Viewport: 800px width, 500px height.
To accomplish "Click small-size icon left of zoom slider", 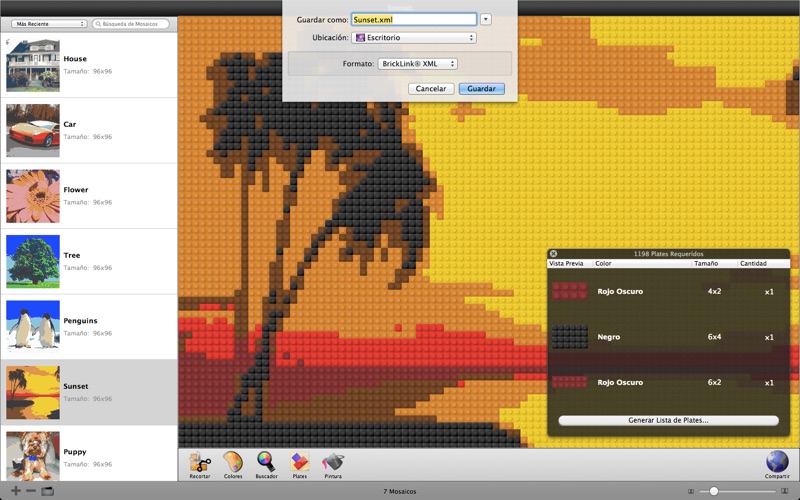I will click(691, 491).
